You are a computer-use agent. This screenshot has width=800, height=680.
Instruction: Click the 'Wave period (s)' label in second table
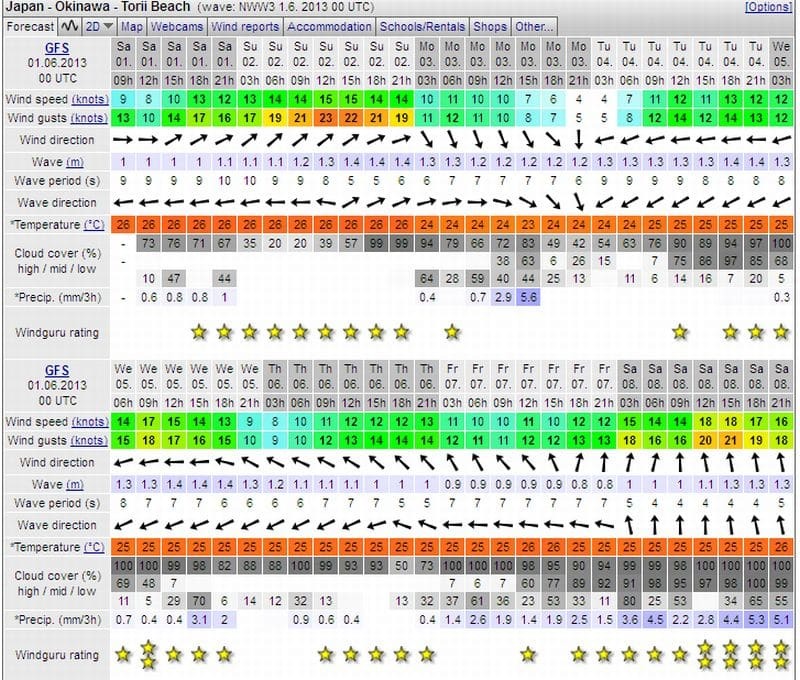click(57, 503)
